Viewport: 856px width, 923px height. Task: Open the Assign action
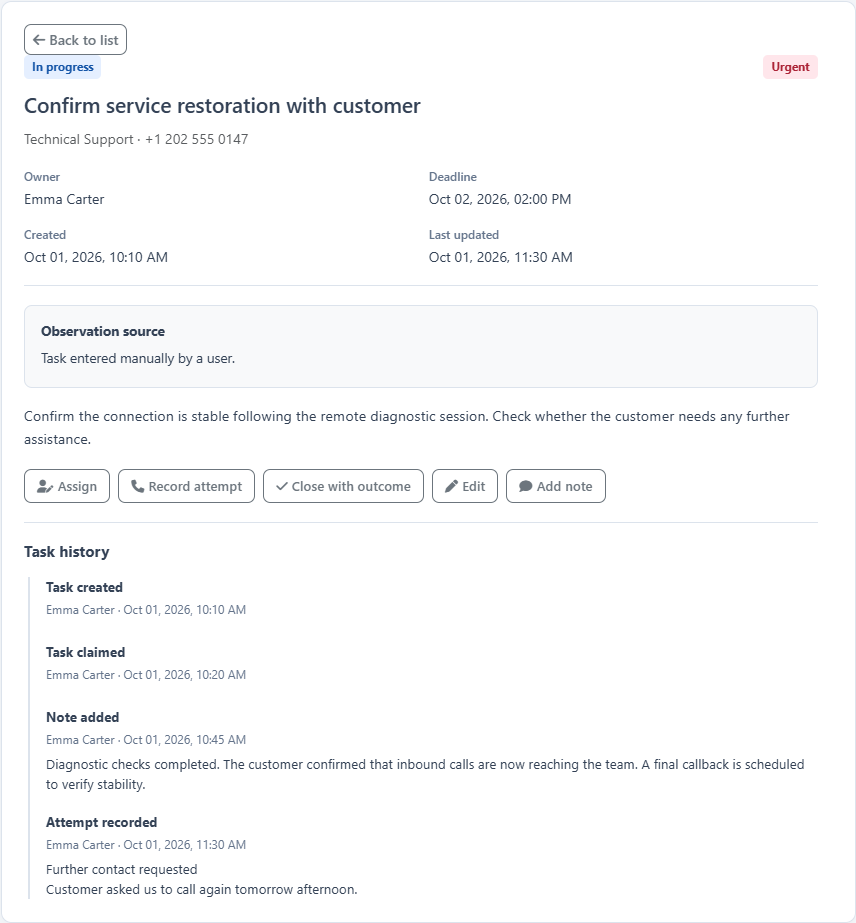point(67,486)
